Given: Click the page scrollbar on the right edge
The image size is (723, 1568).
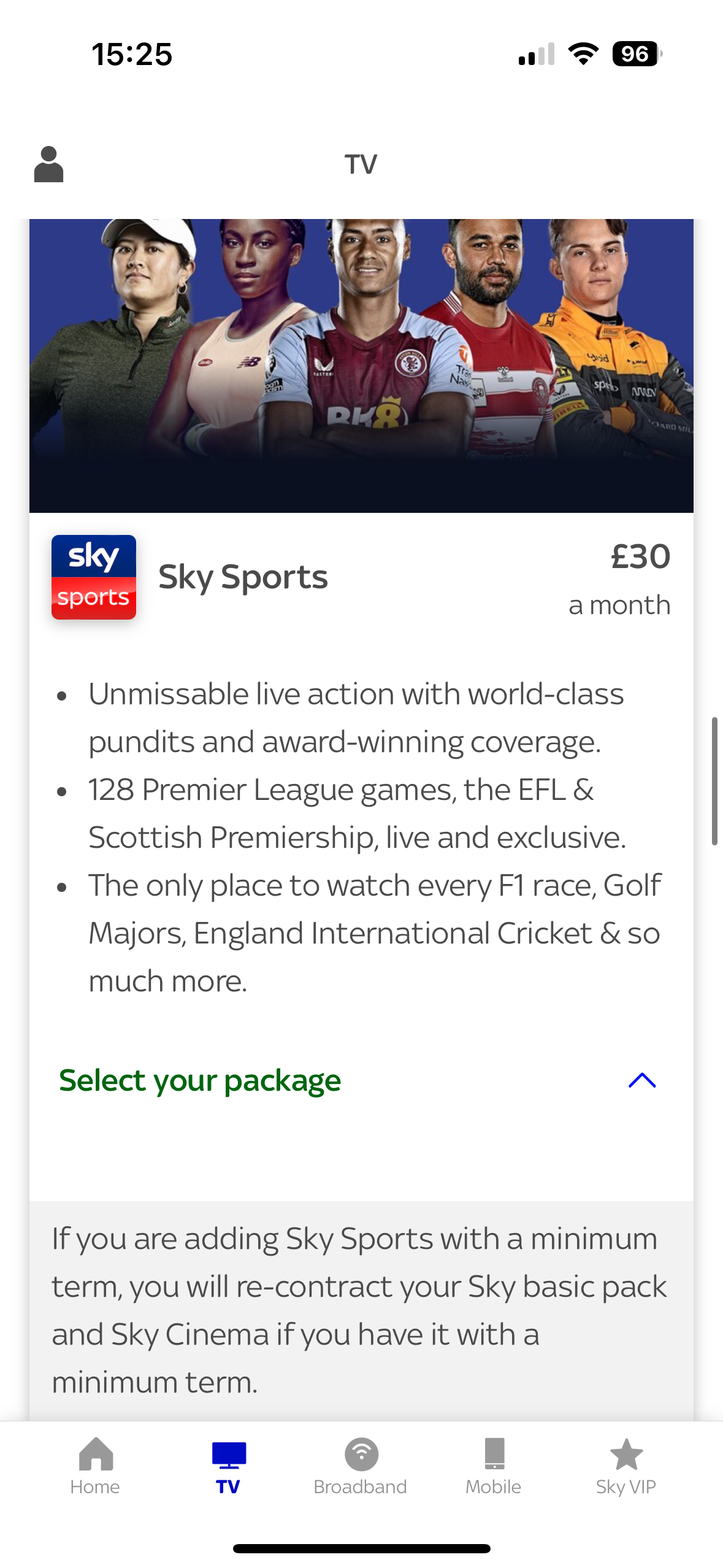Looking at the screenshot, I should point(714,780).
